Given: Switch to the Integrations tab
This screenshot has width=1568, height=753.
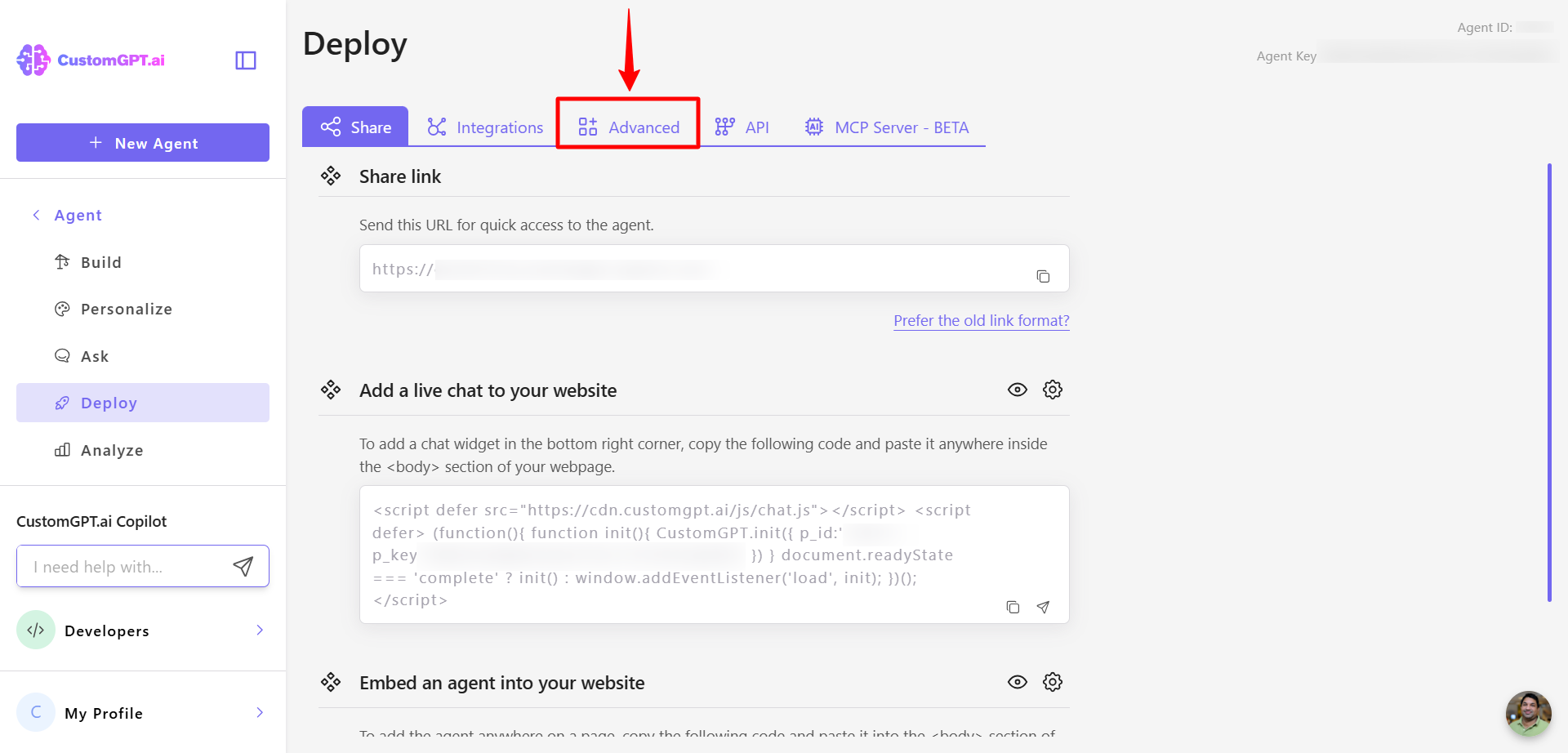Looking at the screenshot, I should [485, 127].
